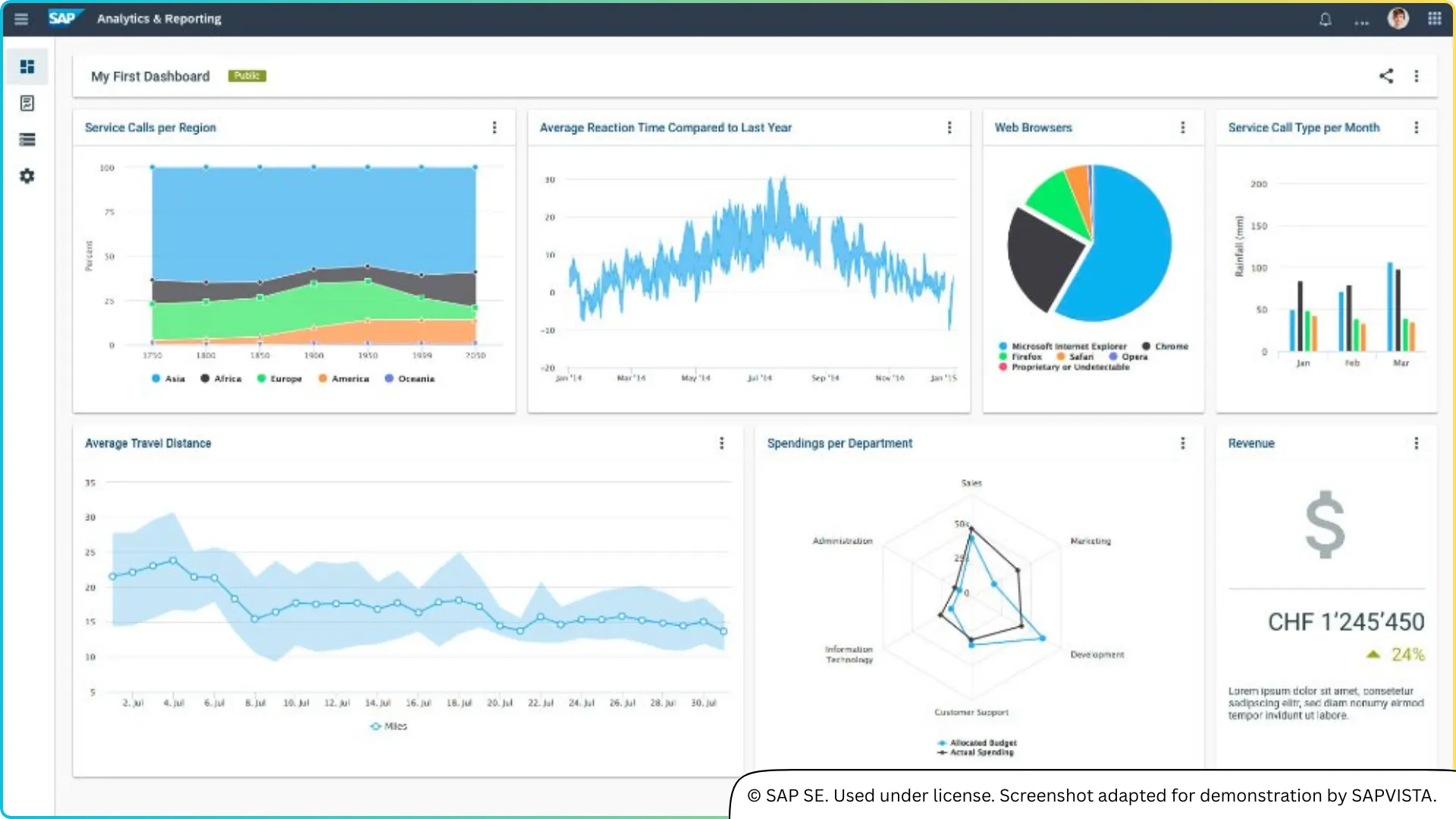Toggle the Miles legend under Average Travel Distance
Image resolution: width=1456 pixels, height=819 pixels.
point(388,726)
